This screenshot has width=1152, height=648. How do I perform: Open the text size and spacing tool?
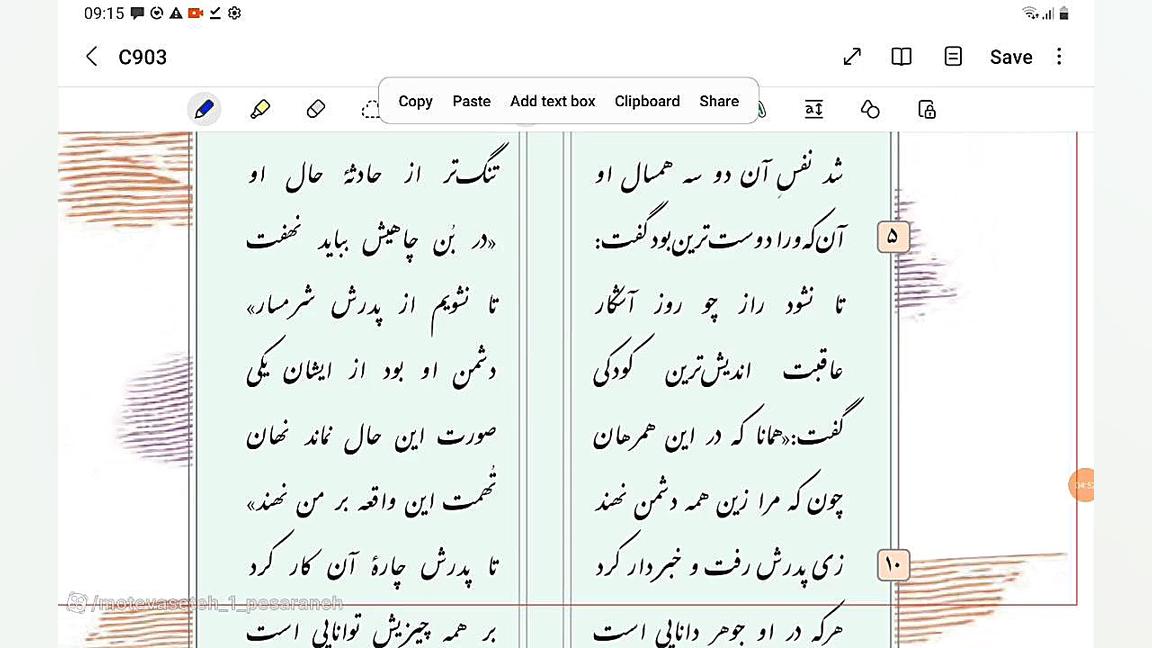coord(814,109)
